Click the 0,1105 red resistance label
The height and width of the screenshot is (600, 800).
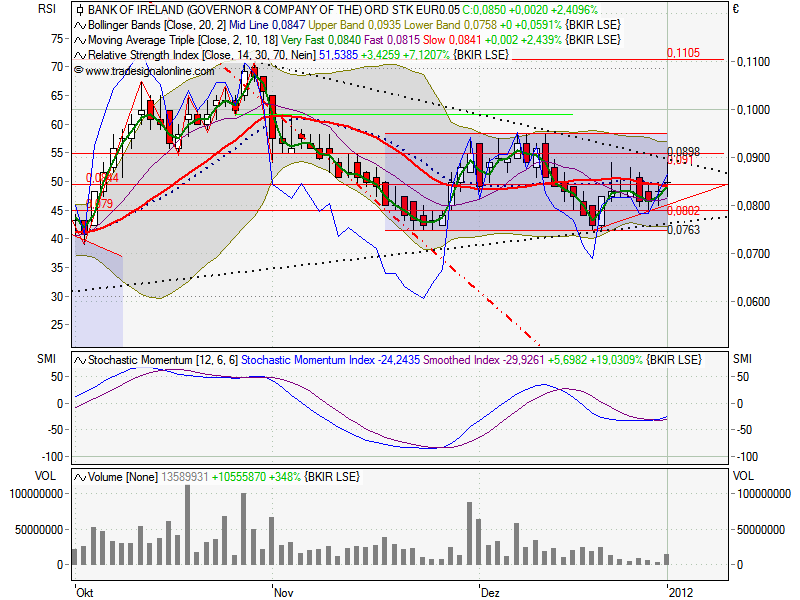tap(683, 53)
